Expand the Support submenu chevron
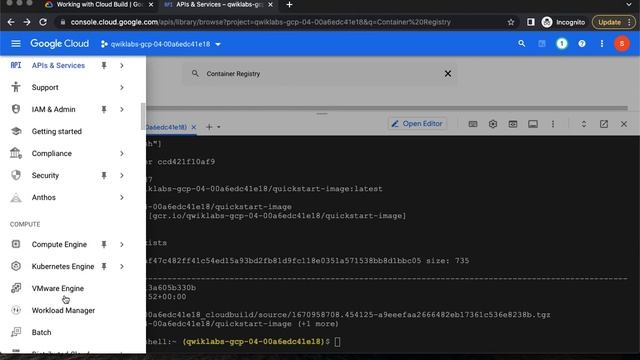This screenshot has width=640, height=360. (122, 87)
